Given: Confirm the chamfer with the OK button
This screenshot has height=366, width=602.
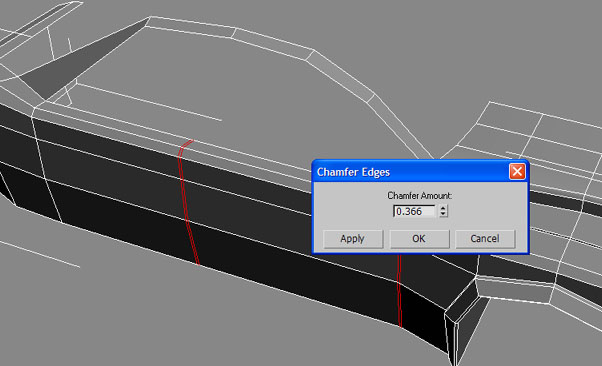Looking at the screenshot, I should coord(419,239).
